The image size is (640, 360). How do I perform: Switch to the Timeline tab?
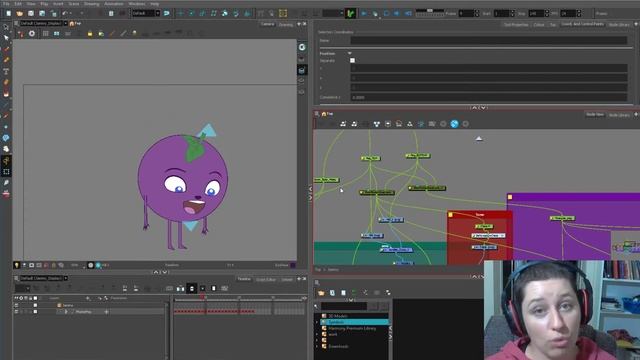click(x=244, y=279)
